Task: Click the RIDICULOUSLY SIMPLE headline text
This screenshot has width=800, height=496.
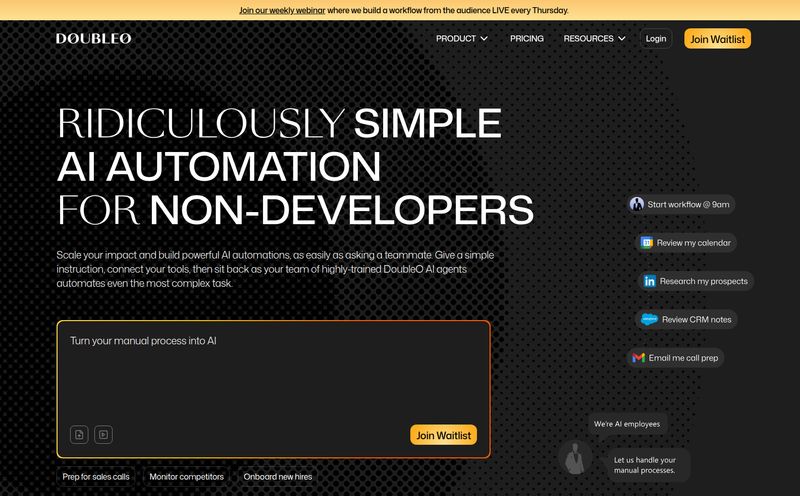Action: pyautogui.click(x=280, y=123)
